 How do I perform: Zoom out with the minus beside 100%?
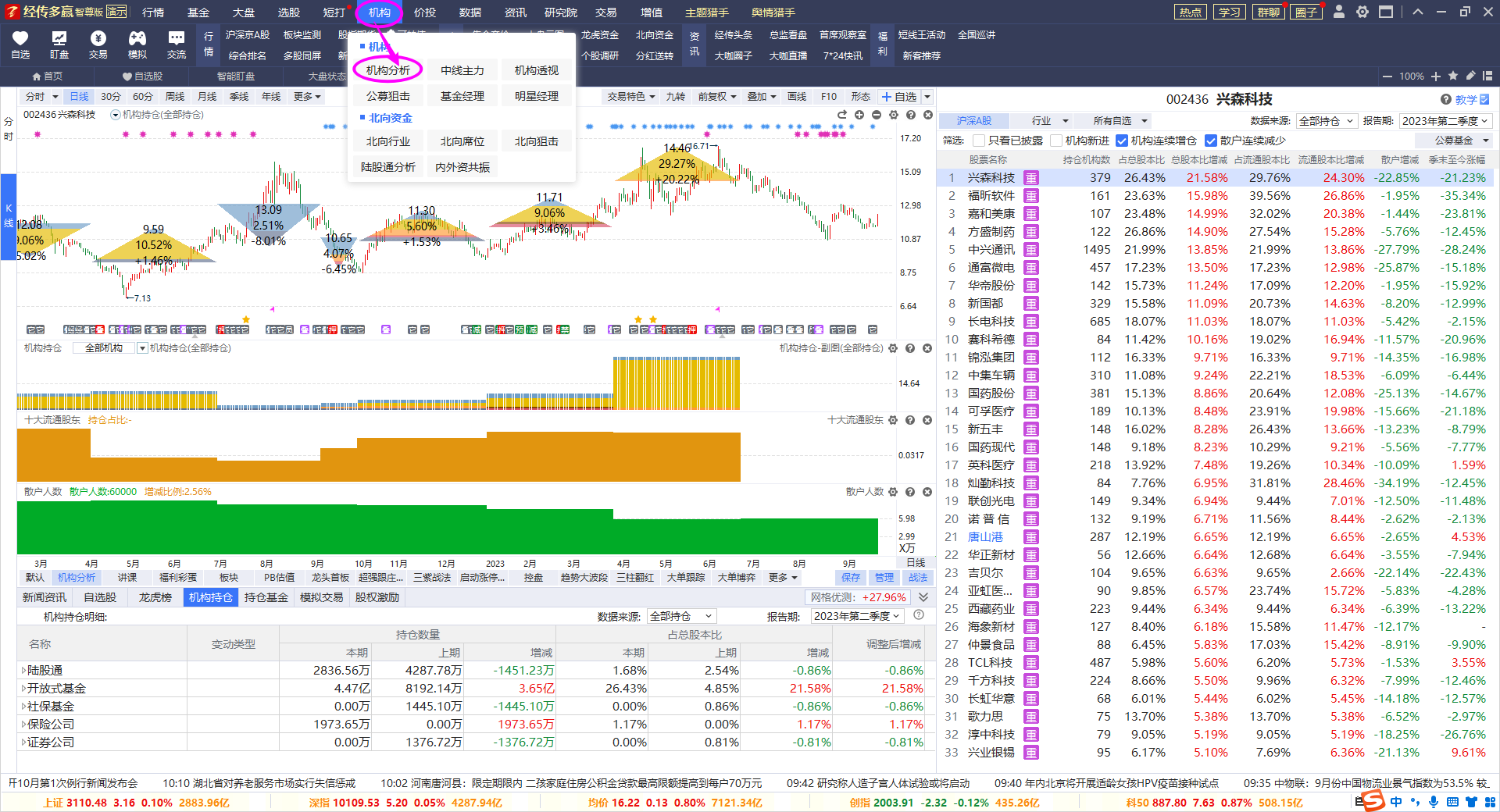point(1387,77)
